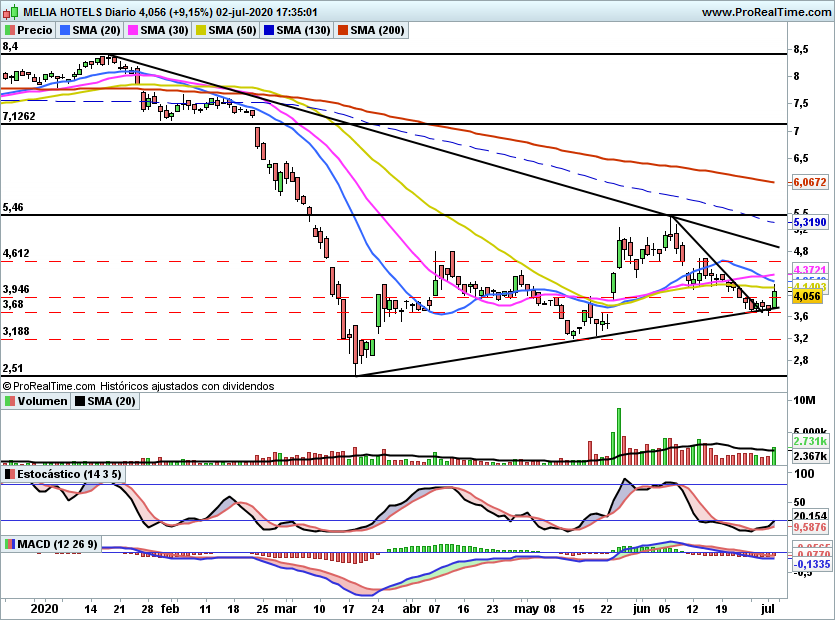
Task: Click the blue SMA (20) color square
Action: (65, 30)
